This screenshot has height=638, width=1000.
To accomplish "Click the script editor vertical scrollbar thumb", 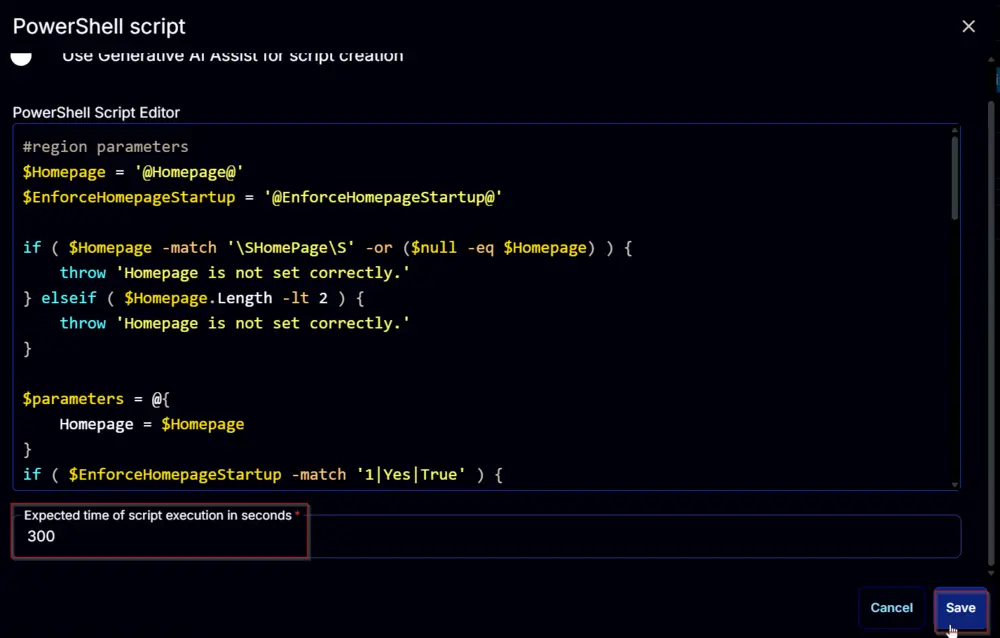I will (x=955, y=177).
